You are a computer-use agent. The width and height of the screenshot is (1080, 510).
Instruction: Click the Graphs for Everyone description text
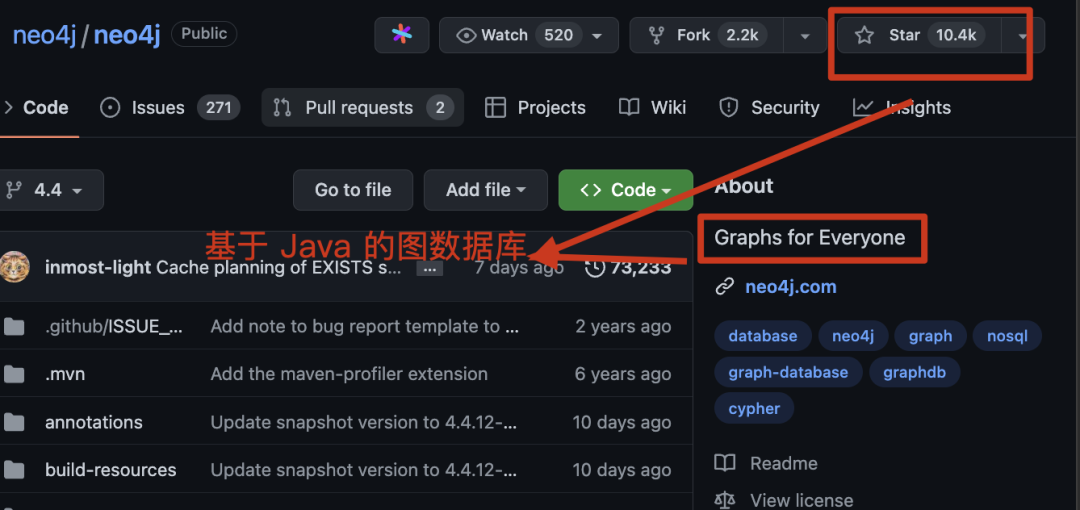point(809,238)
